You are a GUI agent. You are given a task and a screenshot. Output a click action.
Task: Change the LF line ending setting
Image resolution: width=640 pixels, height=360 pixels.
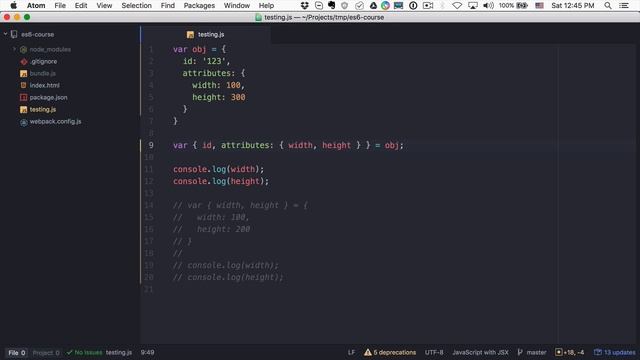pyautogui.click(x=351, y=353)
